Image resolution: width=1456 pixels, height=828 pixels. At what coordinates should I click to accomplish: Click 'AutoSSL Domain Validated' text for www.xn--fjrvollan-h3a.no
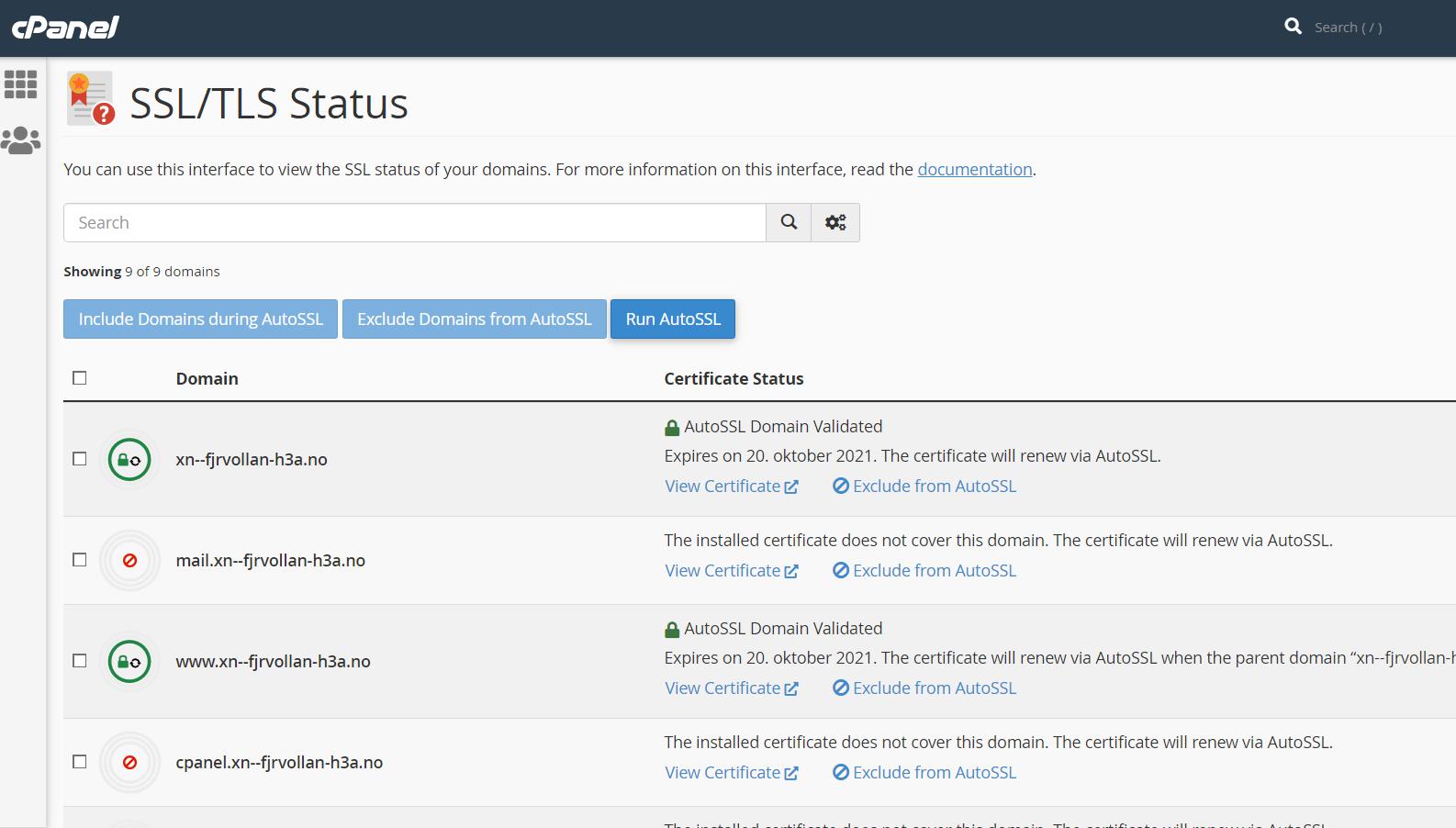(783, 628)
